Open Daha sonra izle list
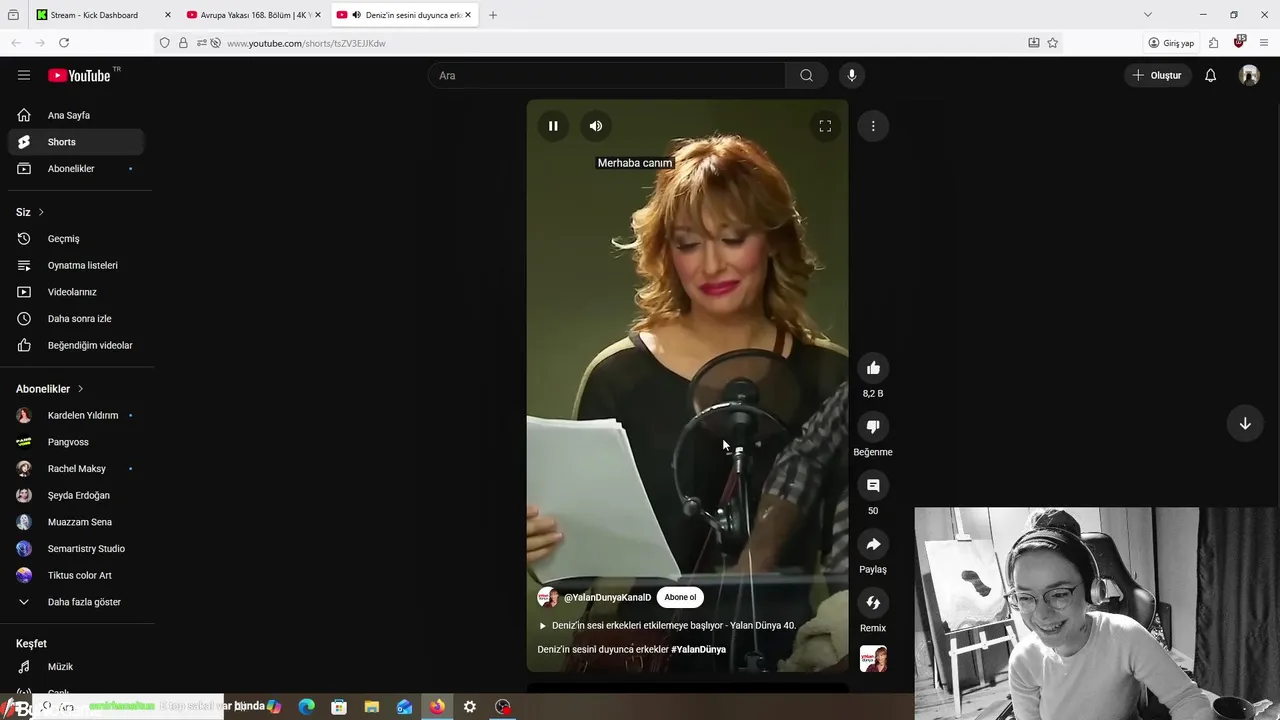This screenshot has width=1280, height=720. 76,318
